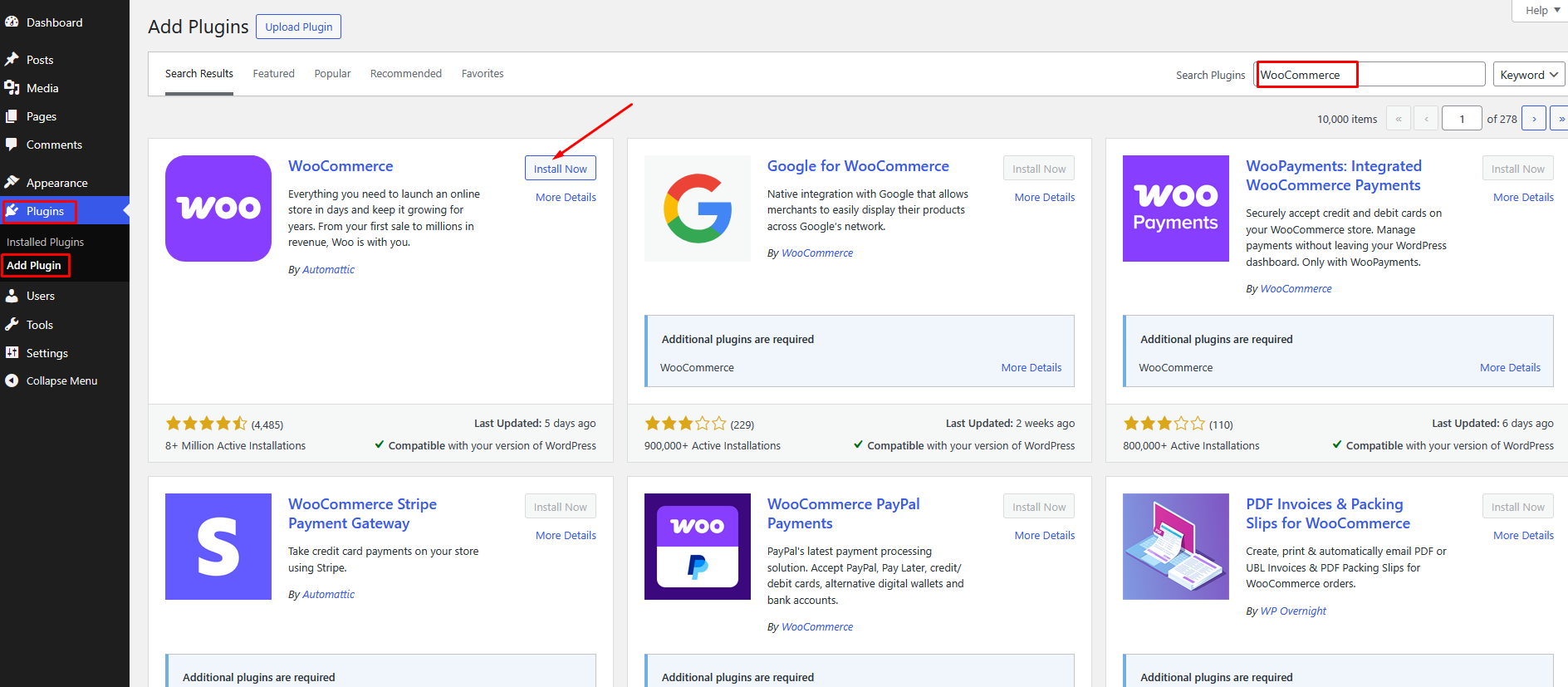
Task: Click the Stripe S logo thumbnail
Action: click(x=218, y=547)
